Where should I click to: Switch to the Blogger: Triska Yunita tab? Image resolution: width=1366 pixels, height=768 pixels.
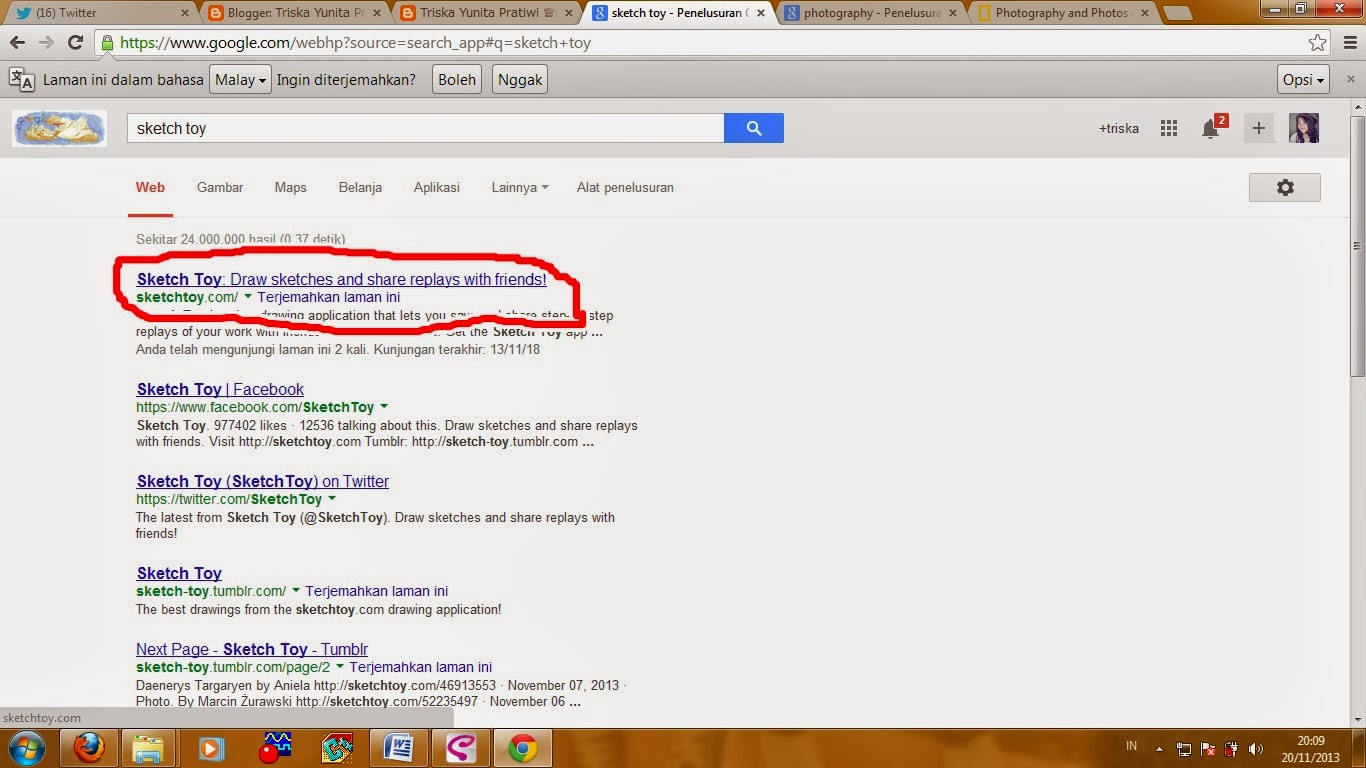coord(292,13)
